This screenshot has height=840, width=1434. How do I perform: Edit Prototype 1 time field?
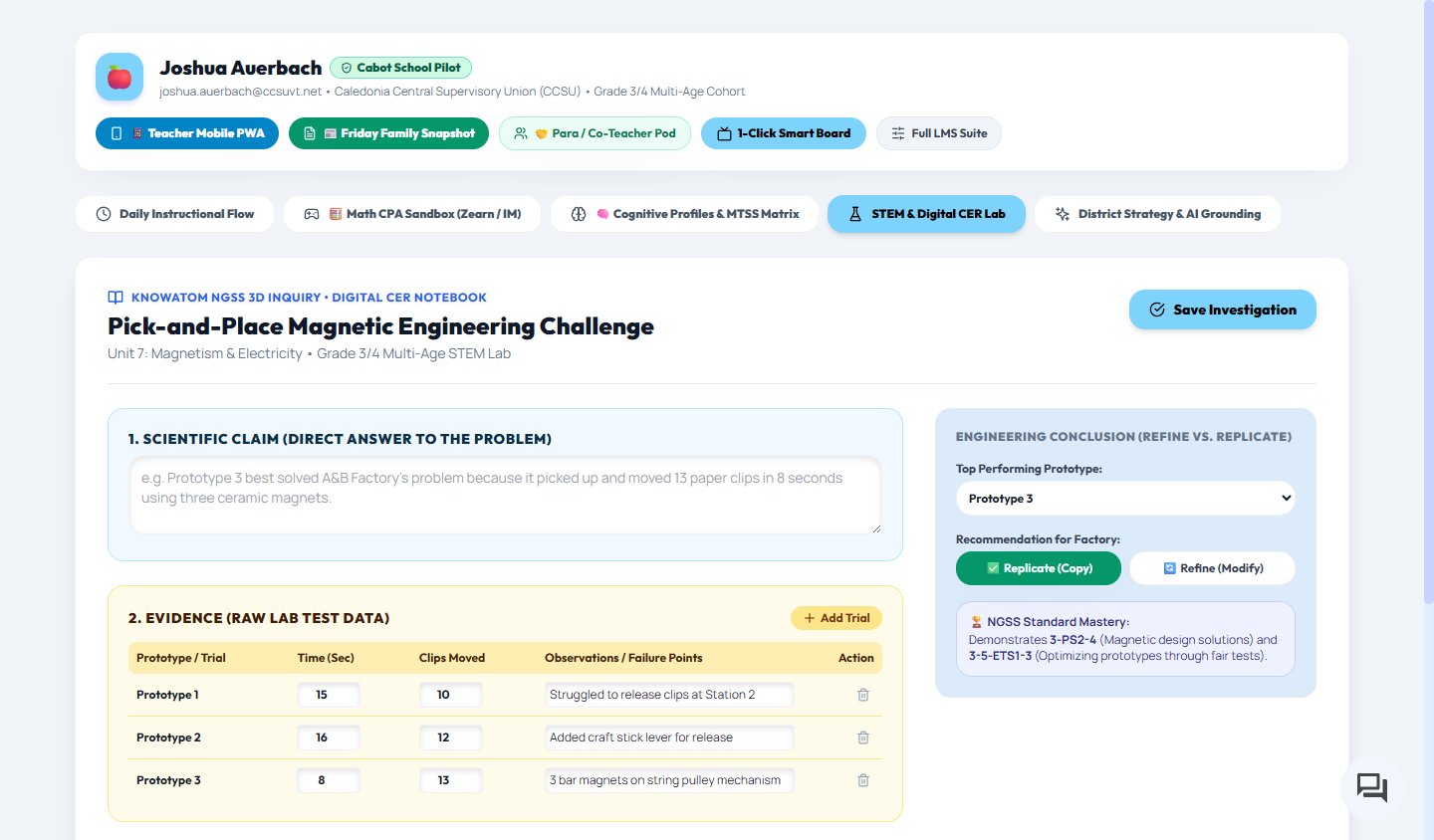(329, 695)
